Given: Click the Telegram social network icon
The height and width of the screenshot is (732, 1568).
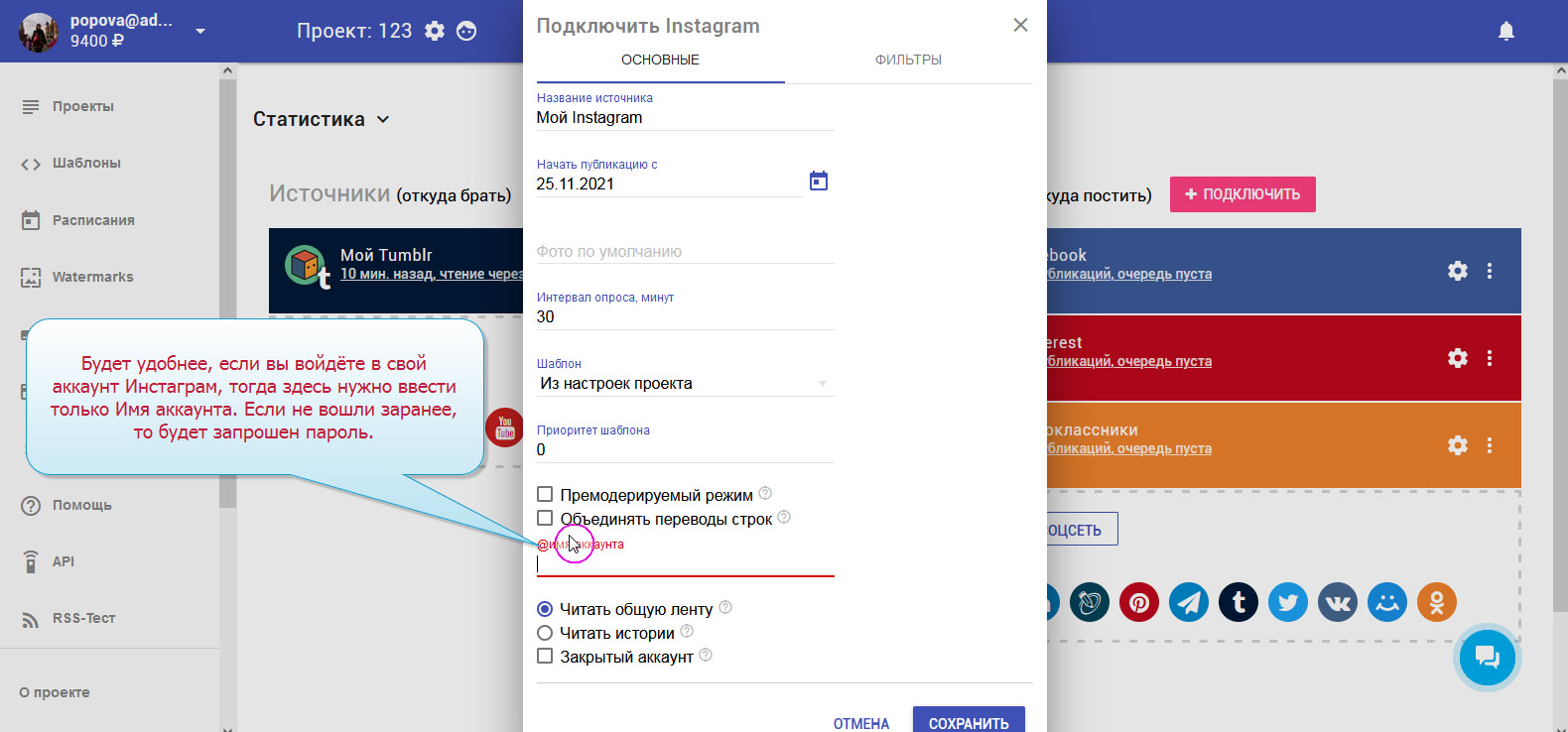Looking at the screenshot, I should [1188, 602].
